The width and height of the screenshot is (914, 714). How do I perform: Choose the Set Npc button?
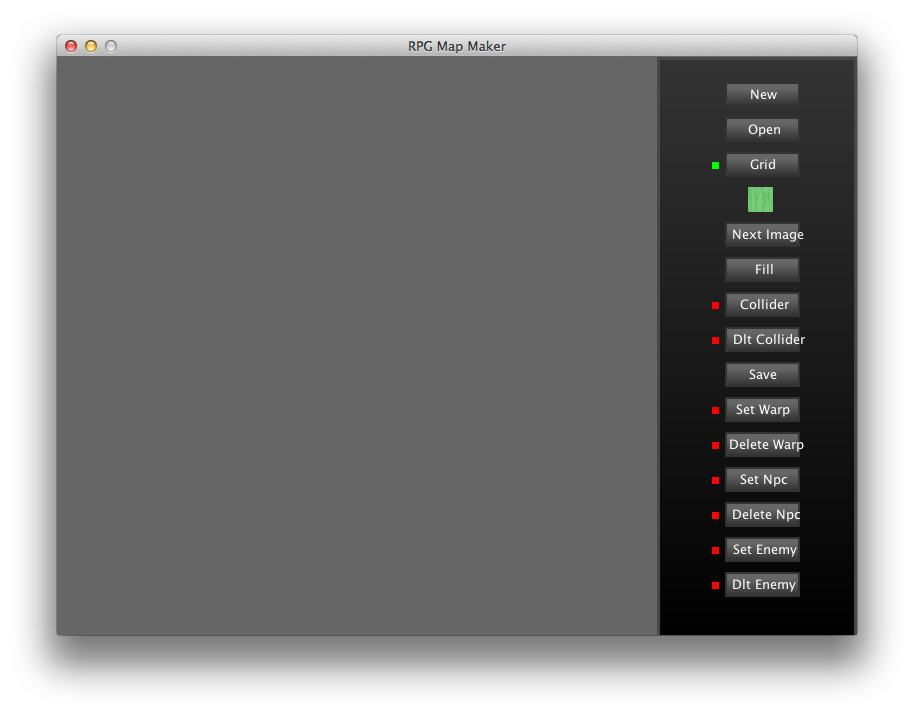point(762,479)
